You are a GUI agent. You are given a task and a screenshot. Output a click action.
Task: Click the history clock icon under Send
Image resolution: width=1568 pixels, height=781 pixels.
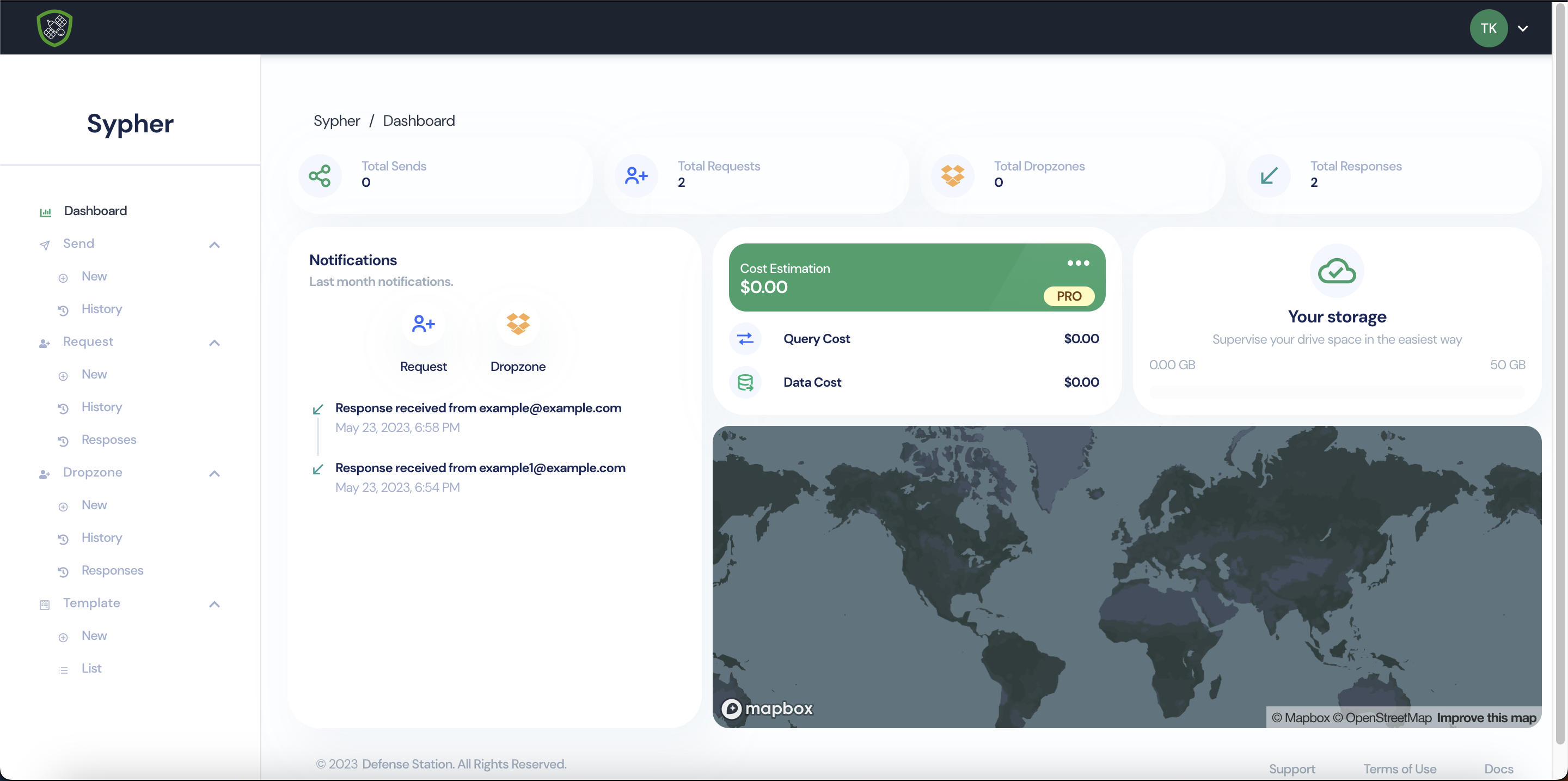tap(63, 310)
